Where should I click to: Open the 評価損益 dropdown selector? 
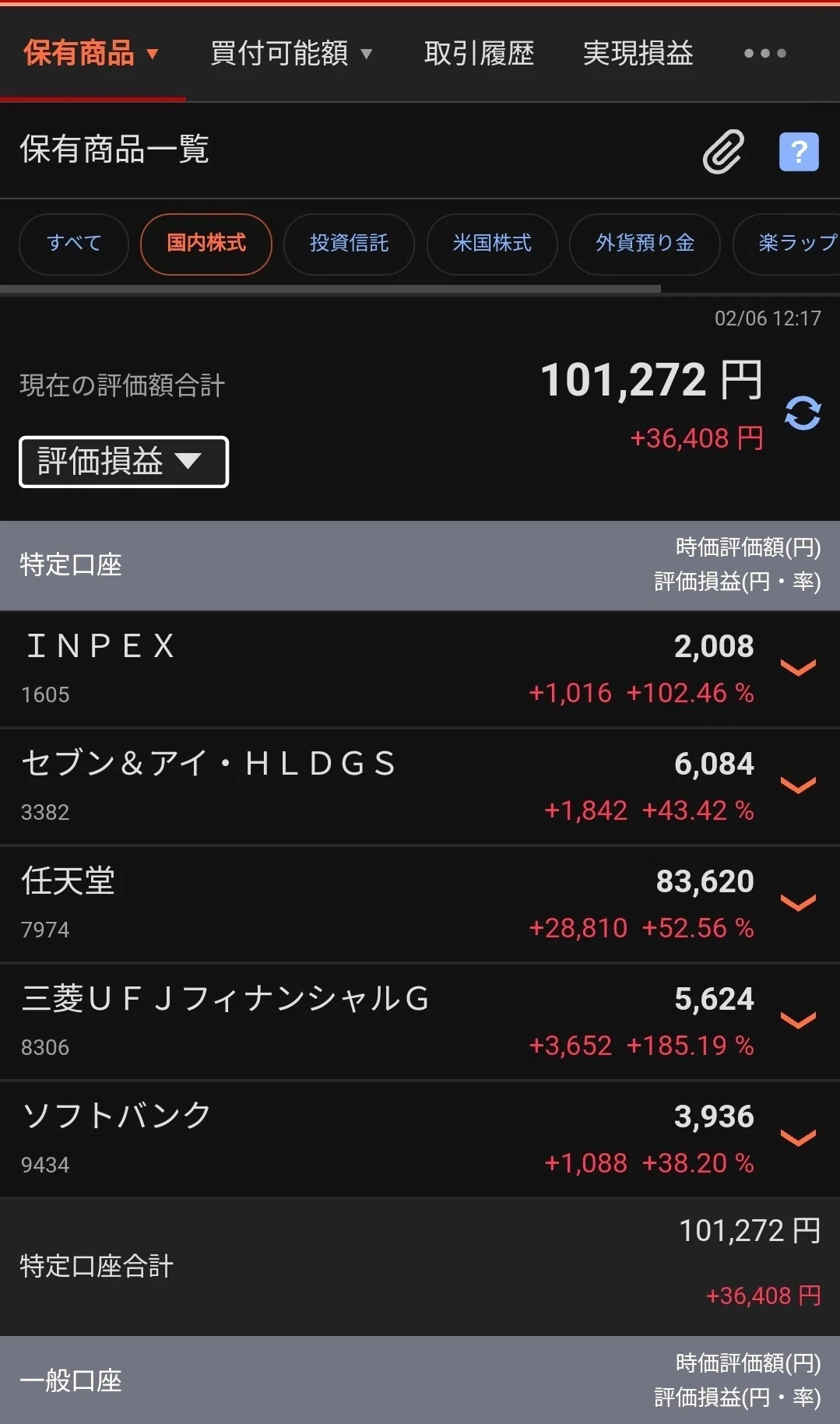[124, 462]
